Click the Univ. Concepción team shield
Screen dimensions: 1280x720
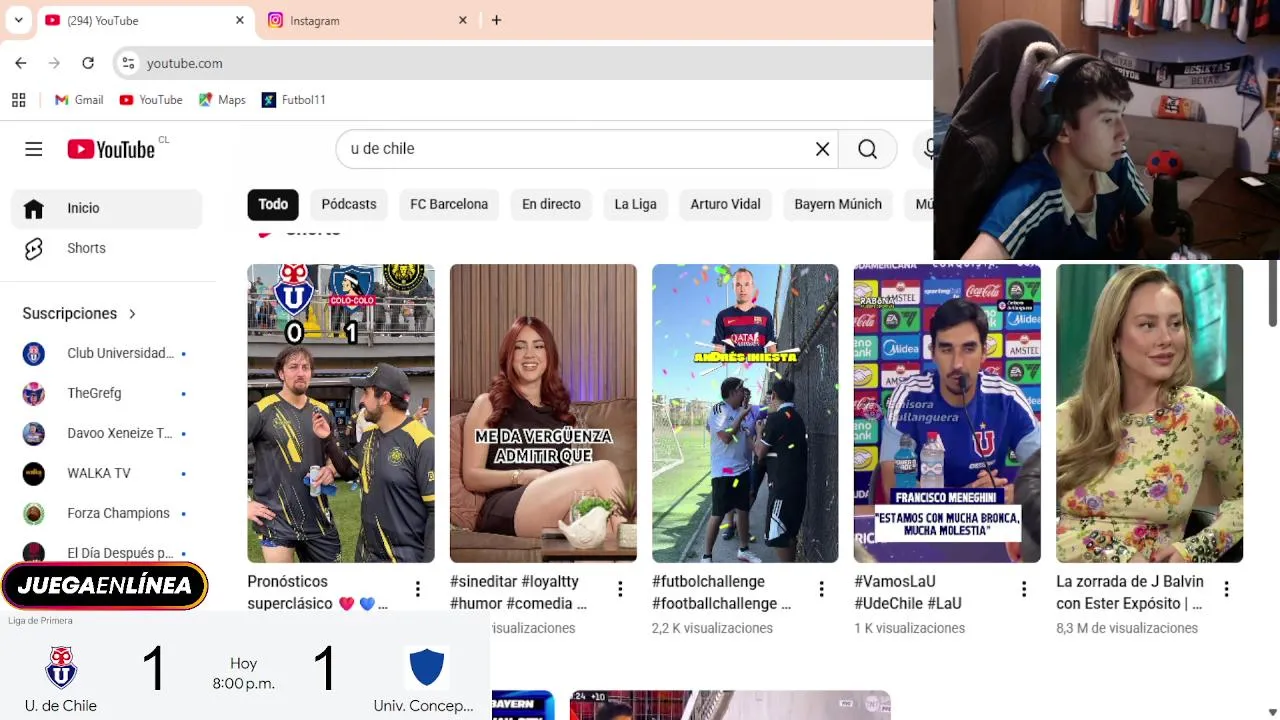click(x=426, y=667)
